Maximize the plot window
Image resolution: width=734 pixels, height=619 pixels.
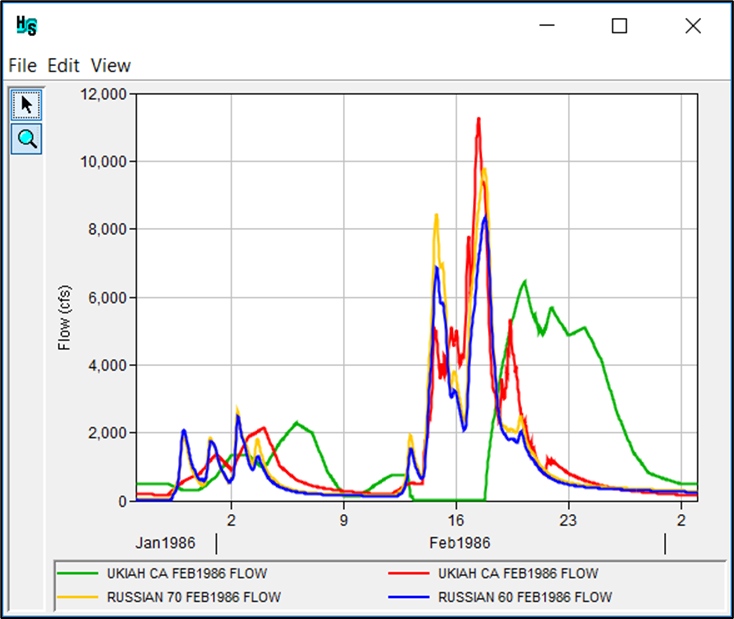point(619,26)
